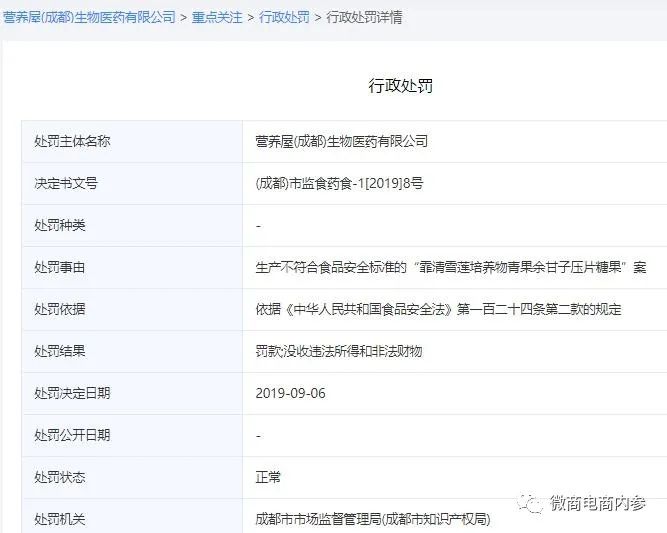Select the 决定书文号 label cell
667x533 pixels.
(132, 183)
